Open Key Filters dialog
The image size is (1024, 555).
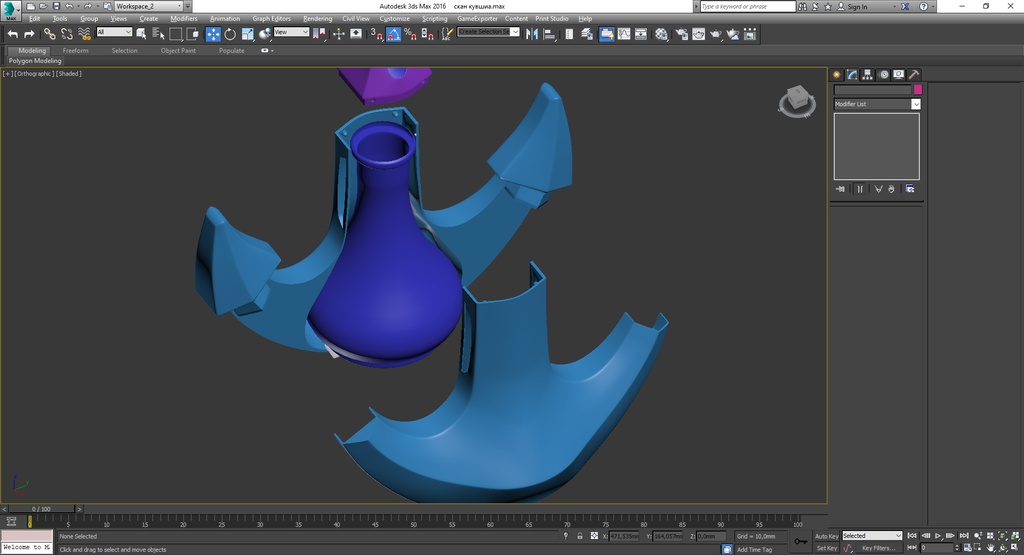click(878, 548)
